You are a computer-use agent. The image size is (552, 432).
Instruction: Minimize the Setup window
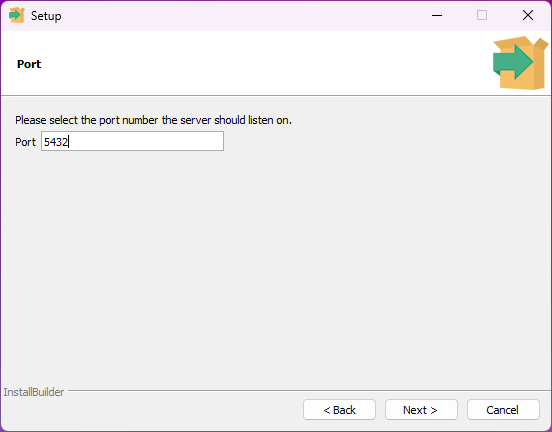click(437, 15)
